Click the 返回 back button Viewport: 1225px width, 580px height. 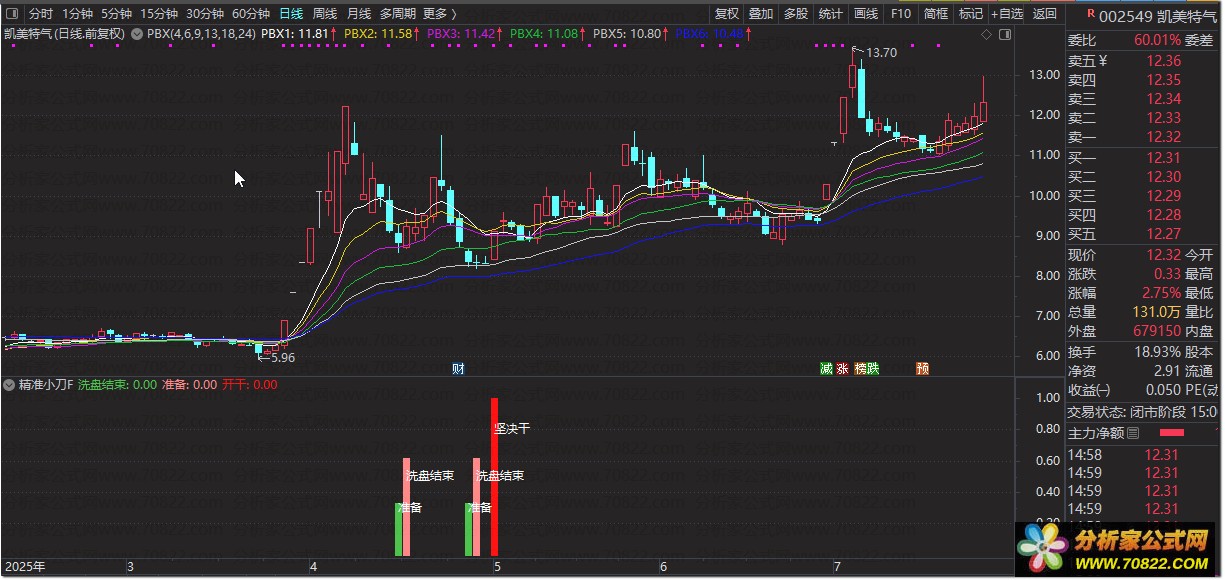(1044, 14)
